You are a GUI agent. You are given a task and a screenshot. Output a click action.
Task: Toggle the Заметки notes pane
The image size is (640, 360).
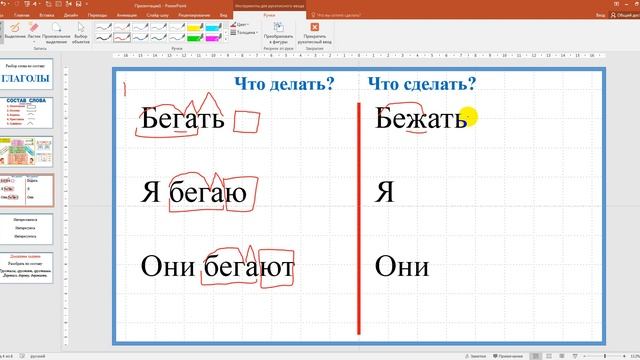click(475, 356)
